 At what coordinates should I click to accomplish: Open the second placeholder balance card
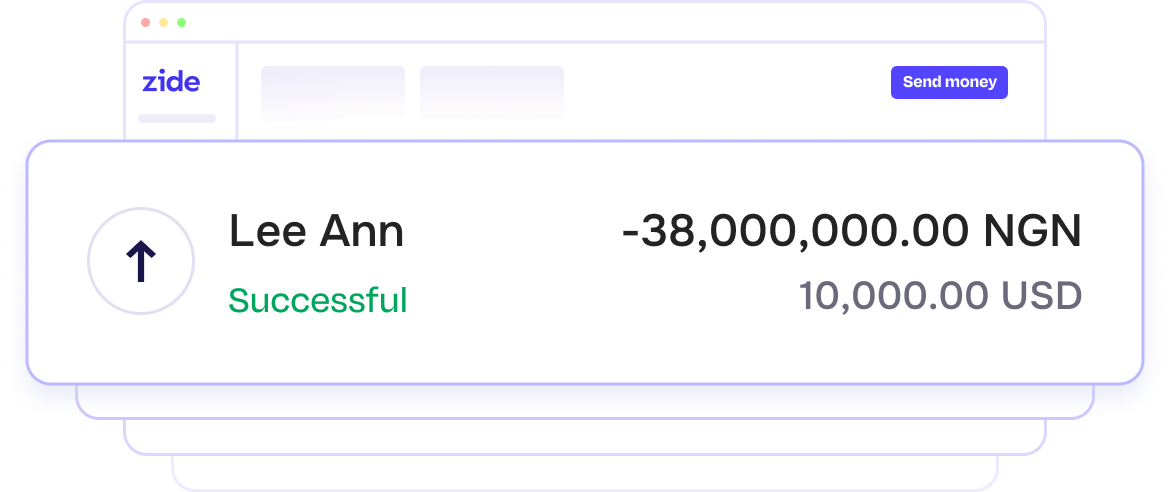point(492,93)
